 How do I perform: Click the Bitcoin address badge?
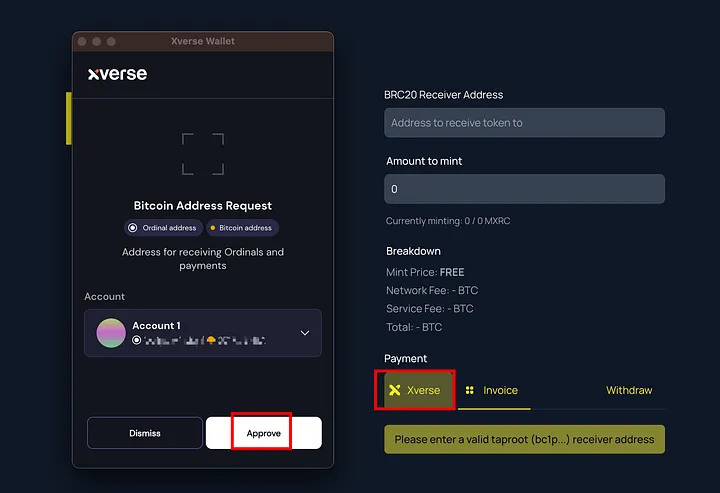(x=242, y=228)
